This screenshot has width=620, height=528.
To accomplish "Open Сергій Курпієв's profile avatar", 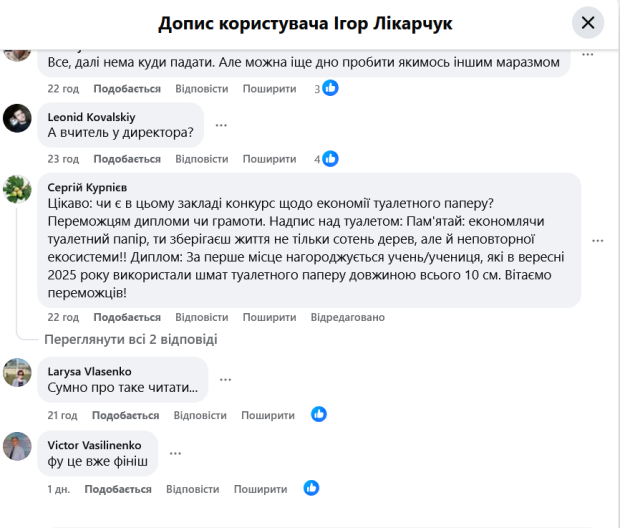I will tap(17, 189).
